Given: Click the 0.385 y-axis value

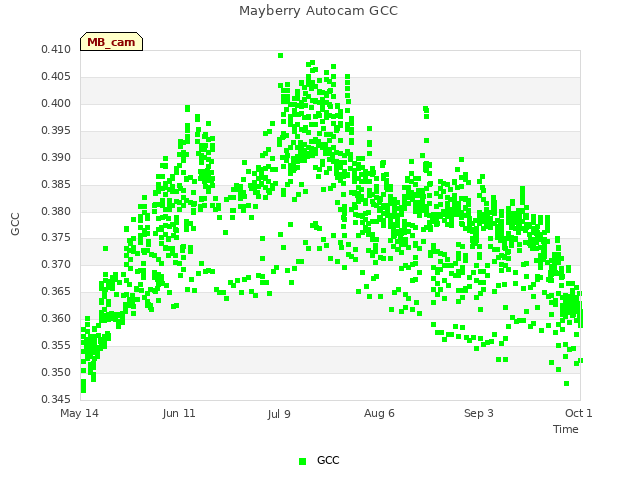Looking at the screenshot, I should [56, 184].
